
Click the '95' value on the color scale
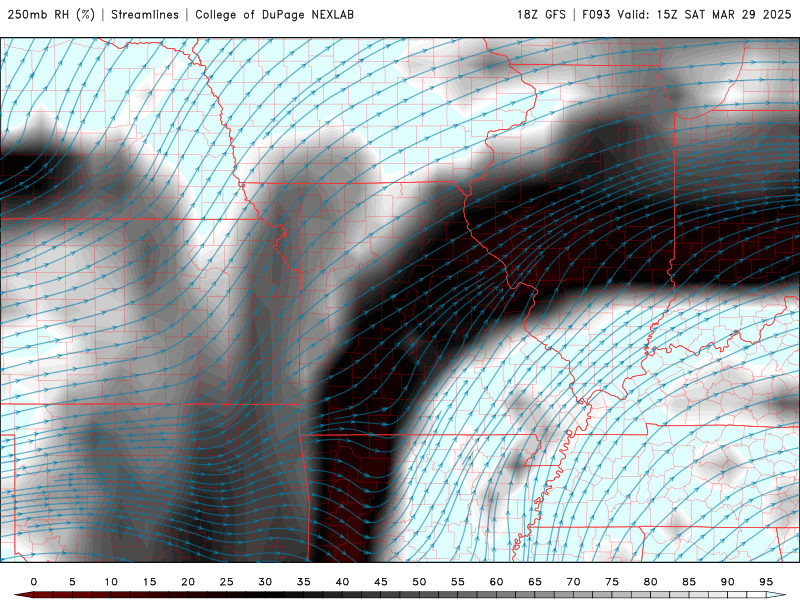tap(766, 582)
